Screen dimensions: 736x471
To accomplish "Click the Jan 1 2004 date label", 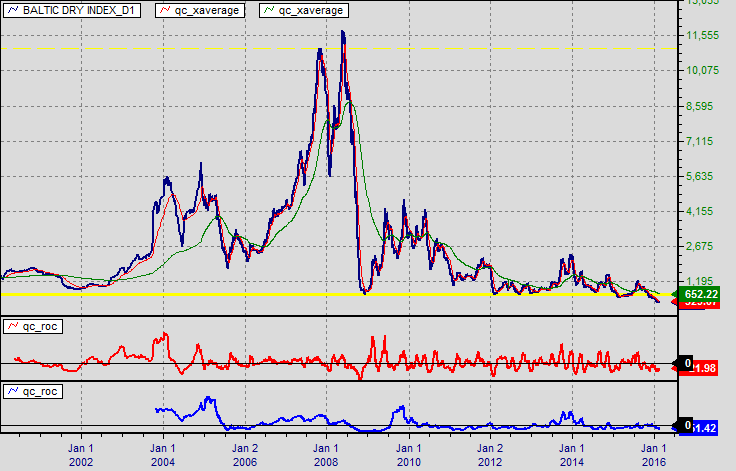I will click(163, 455).
